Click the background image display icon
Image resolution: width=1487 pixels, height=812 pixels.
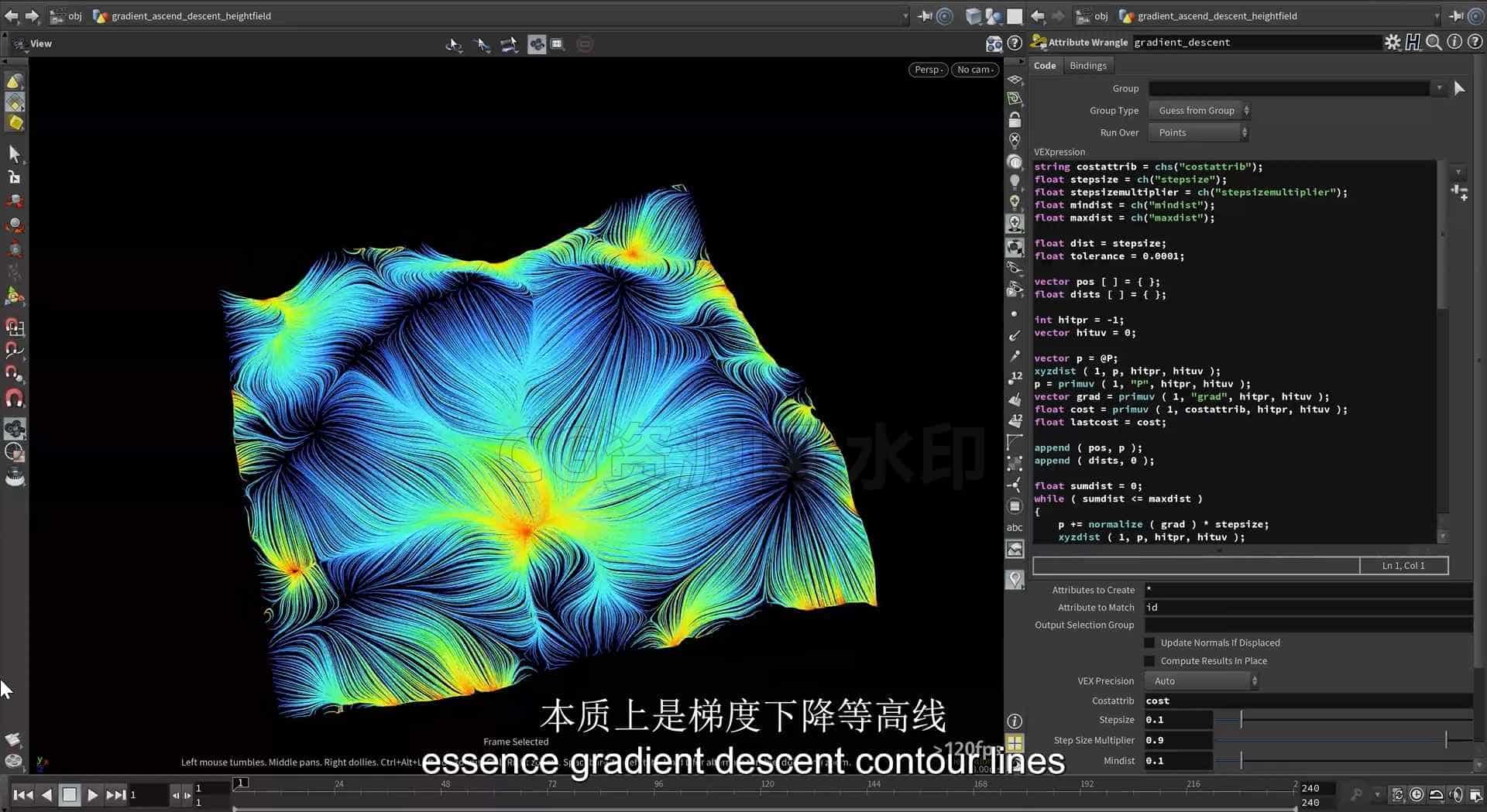1015,549
